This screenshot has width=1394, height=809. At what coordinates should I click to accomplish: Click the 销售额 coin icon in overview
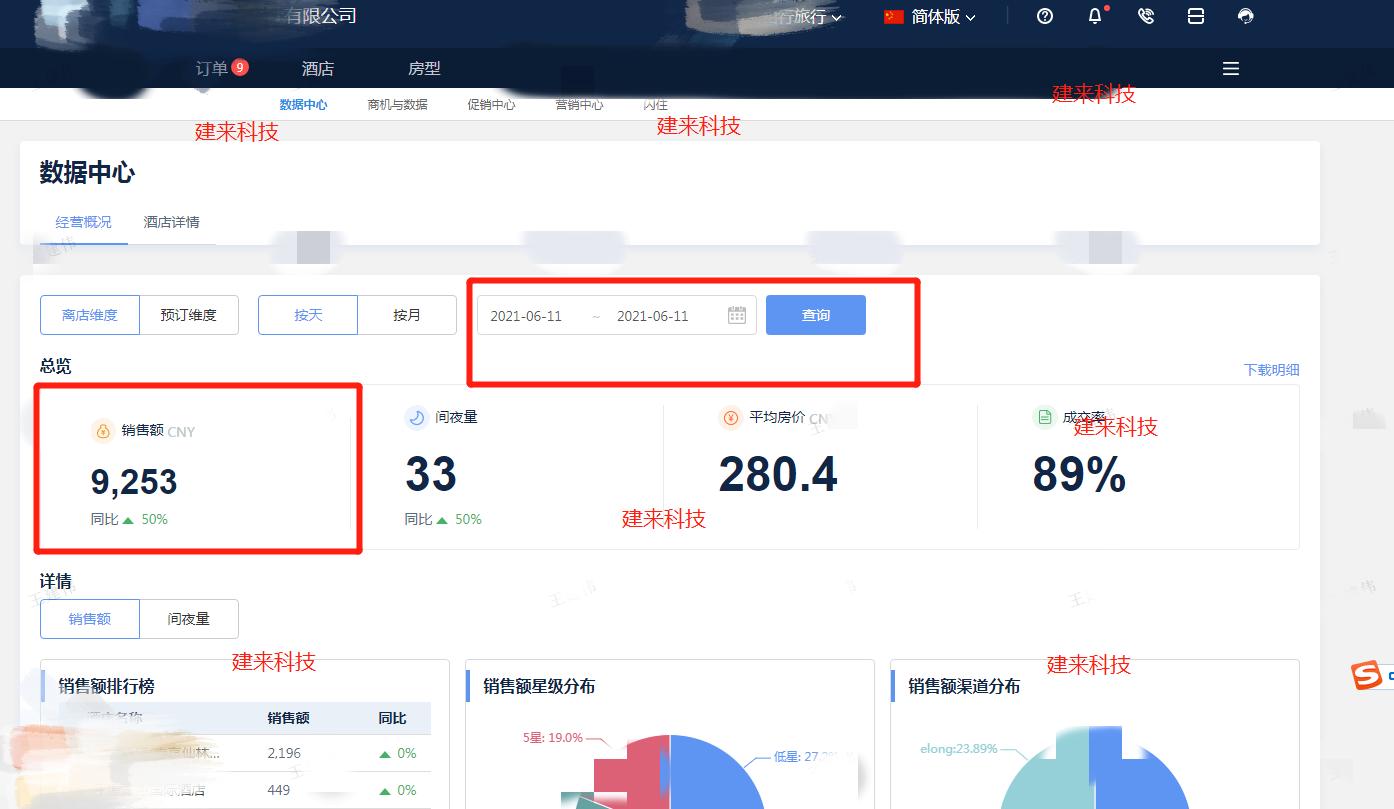tap(101, 431)
